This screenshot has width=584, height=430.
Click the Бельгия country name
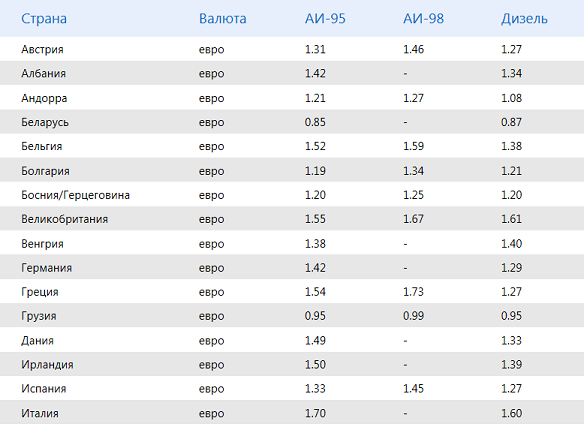click(x=41, y=146)
